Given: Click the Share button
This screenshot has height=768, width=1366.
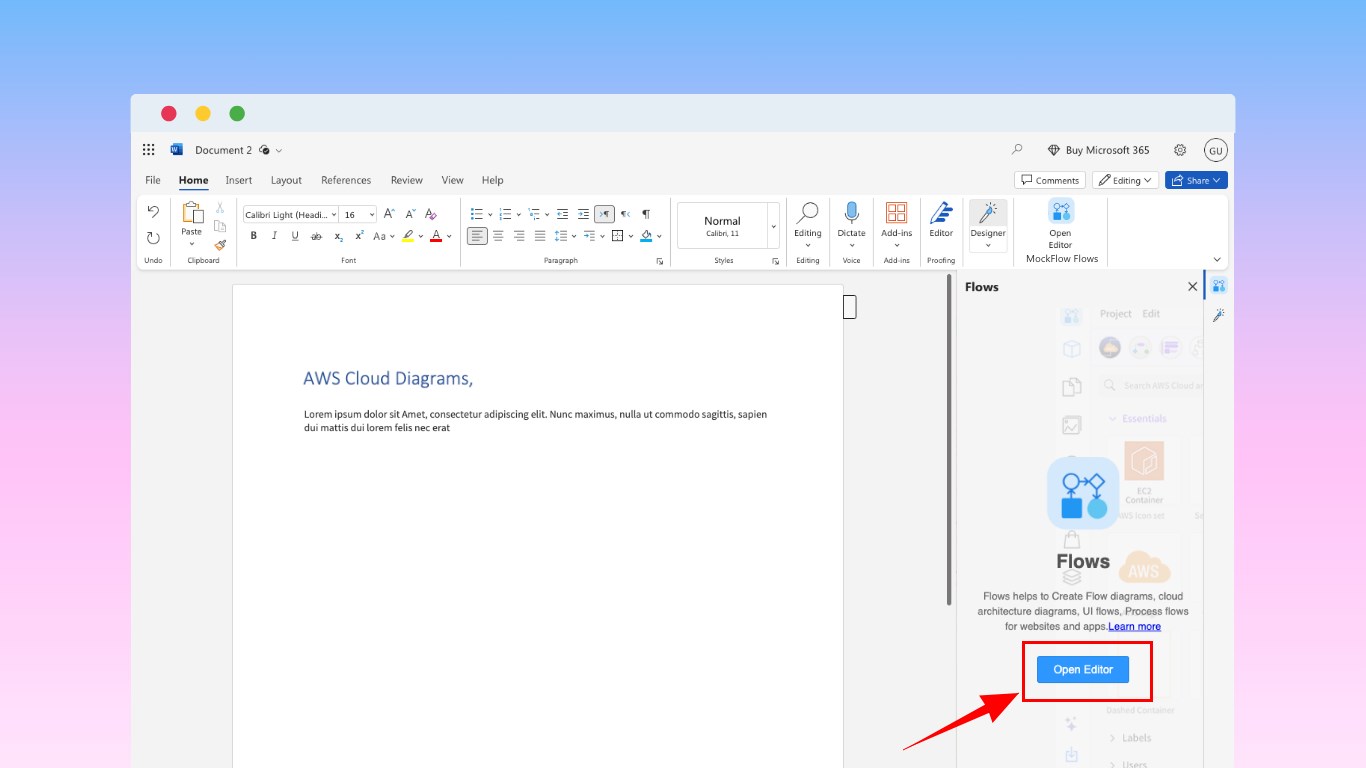Looking at the screenshot, I should [1196, 180].
